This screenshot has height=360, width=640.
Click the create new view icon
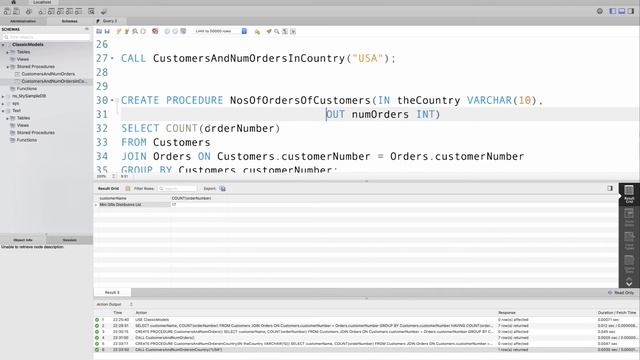(x=60, y=11)
